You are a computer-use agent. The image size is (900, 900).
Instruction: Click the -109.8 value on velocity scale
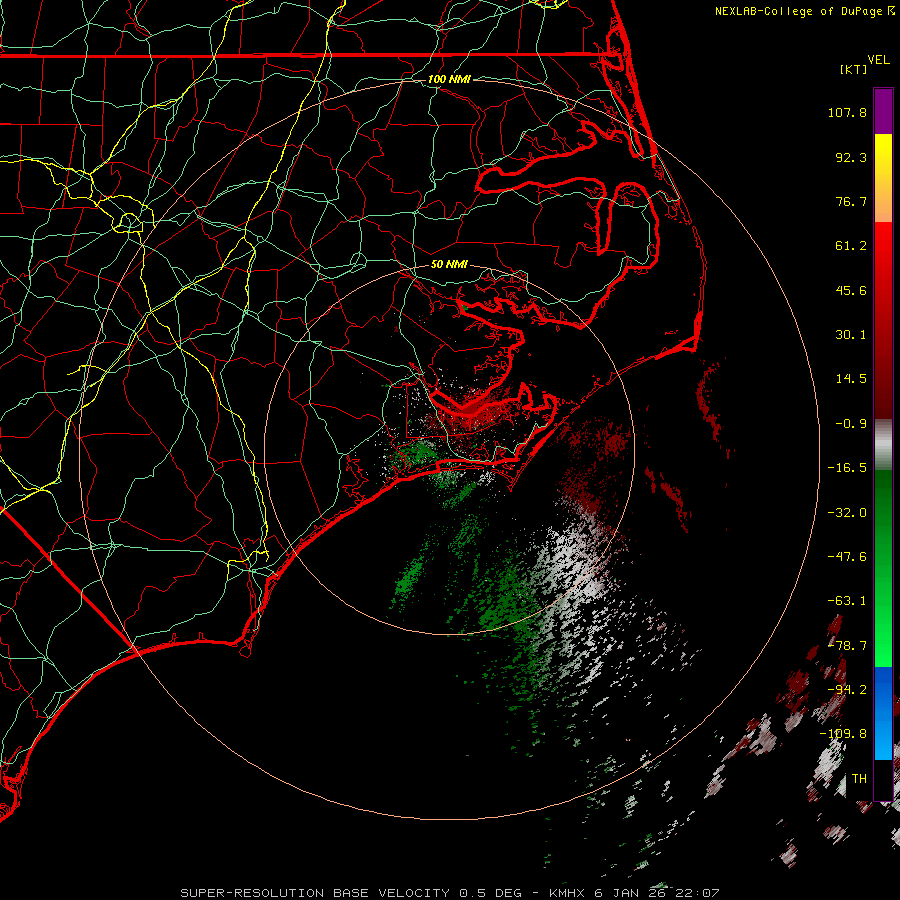[x=844, y=734]
